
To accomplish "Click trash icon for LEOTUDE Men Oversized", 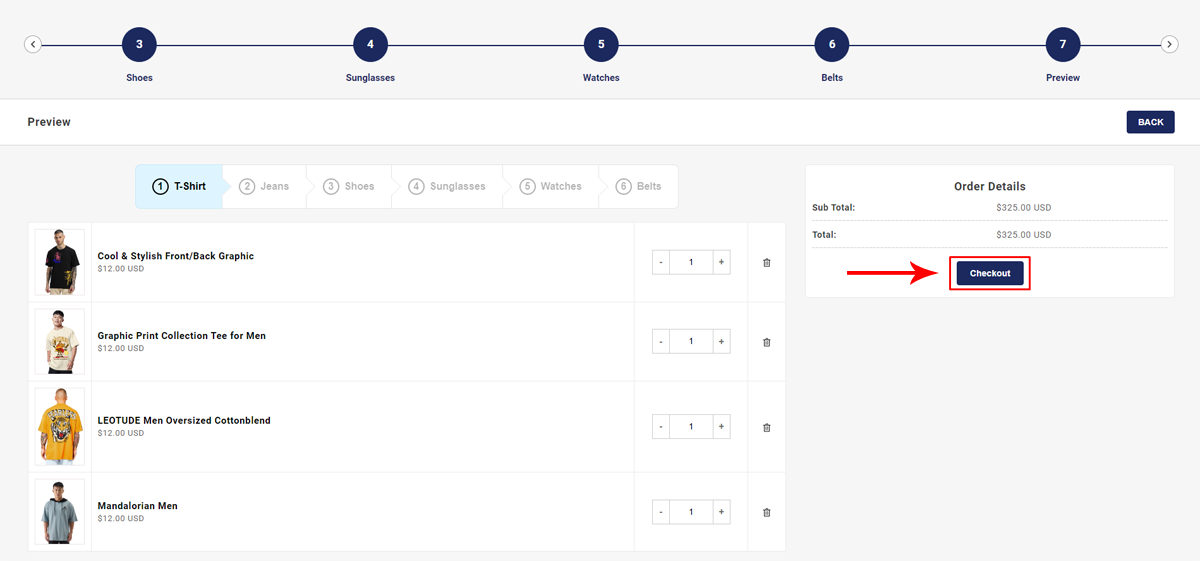I will click(x=767, y=427).
